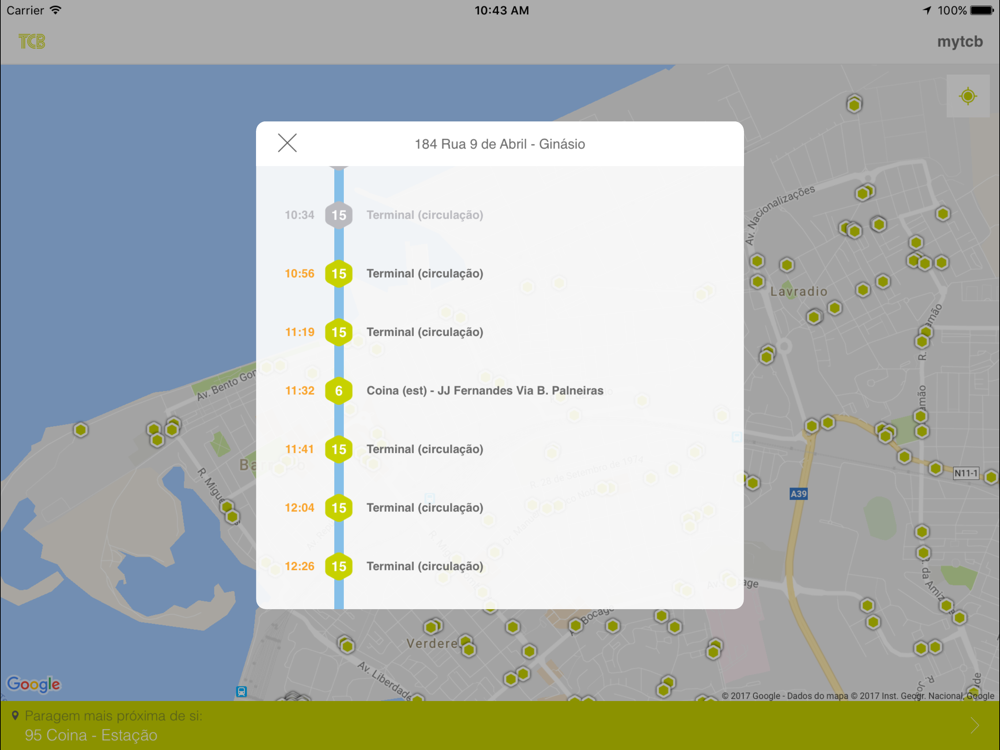Click the 10:56 departure time
Screen dimensions: 1000x750
coord(300,274)
